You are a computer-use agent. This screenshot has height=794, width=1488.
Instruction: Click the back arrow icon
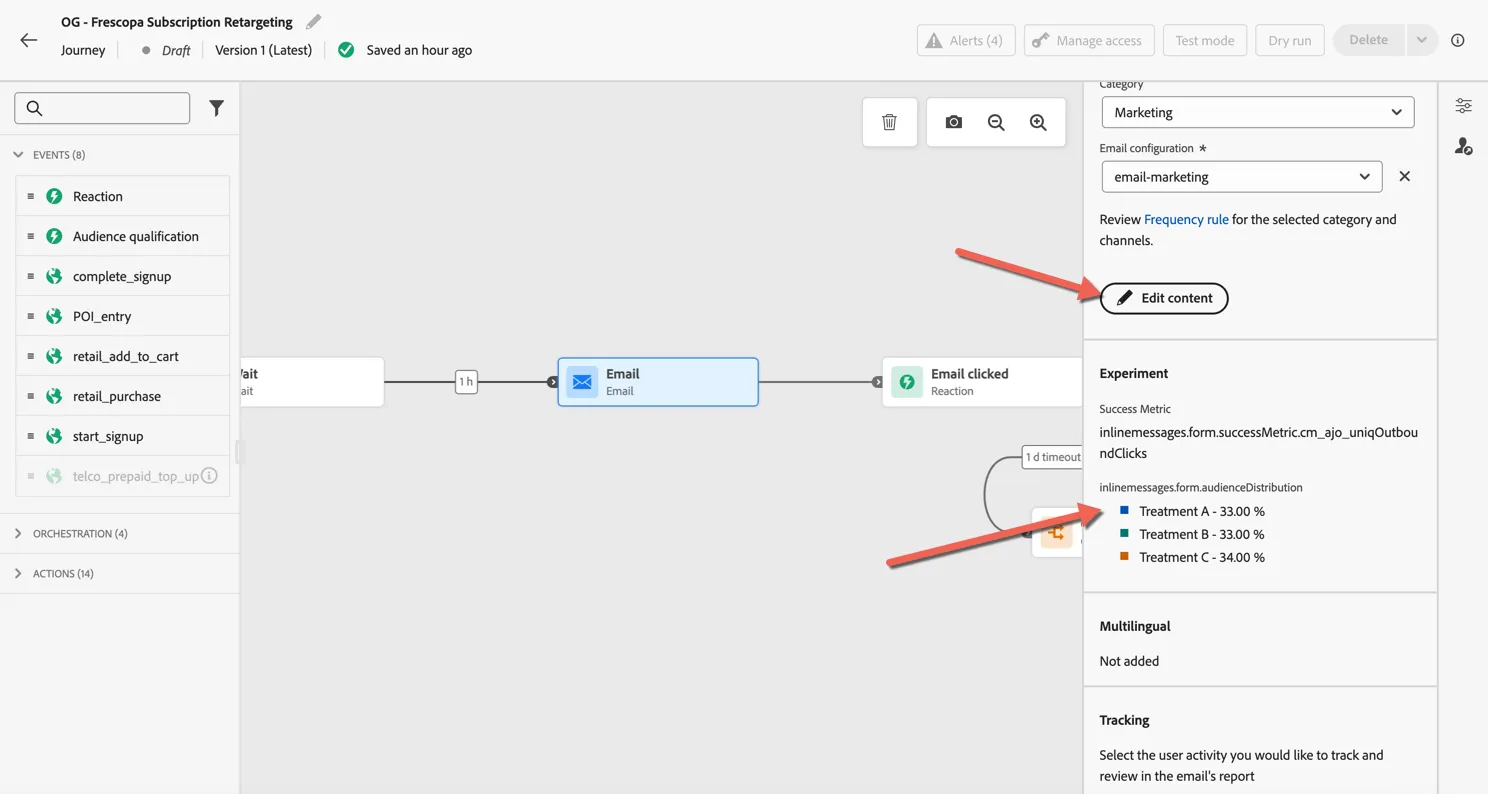[x=29, y=40]
